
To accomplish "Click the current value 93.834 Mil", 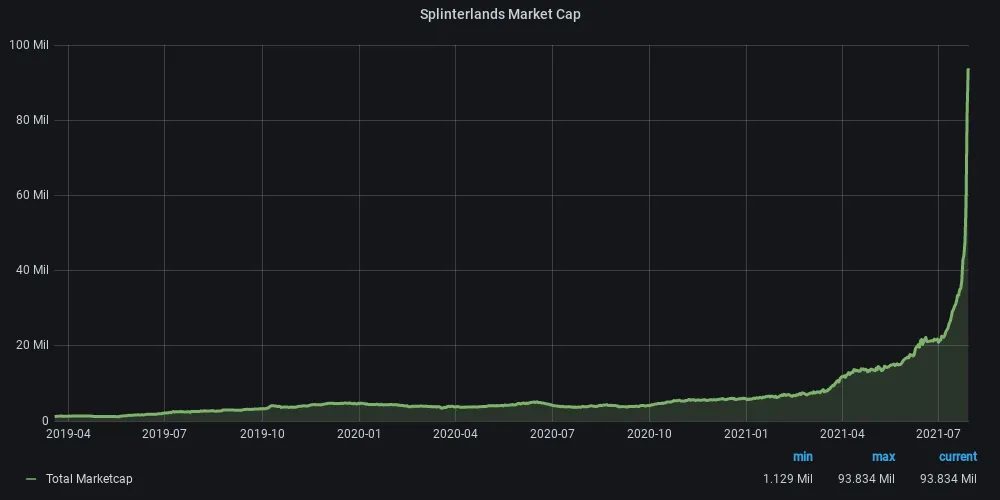I will coord(948,478).
